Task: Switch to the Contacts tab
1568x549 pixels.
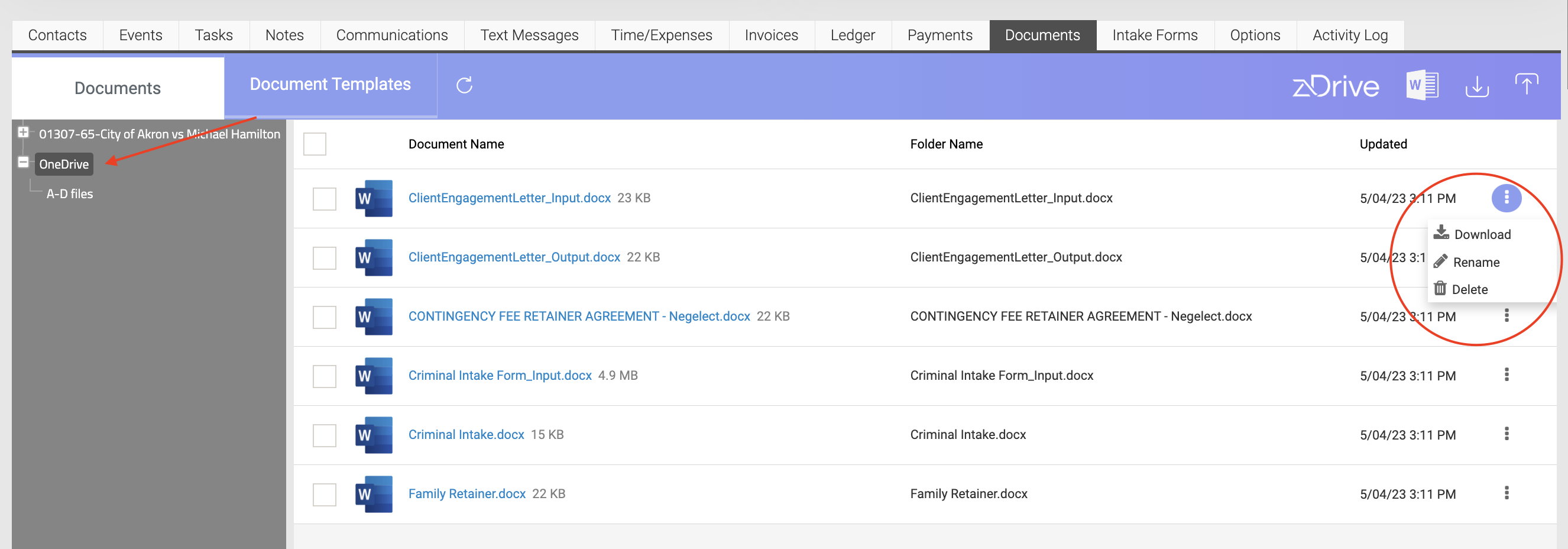Action: click(57, 35)
